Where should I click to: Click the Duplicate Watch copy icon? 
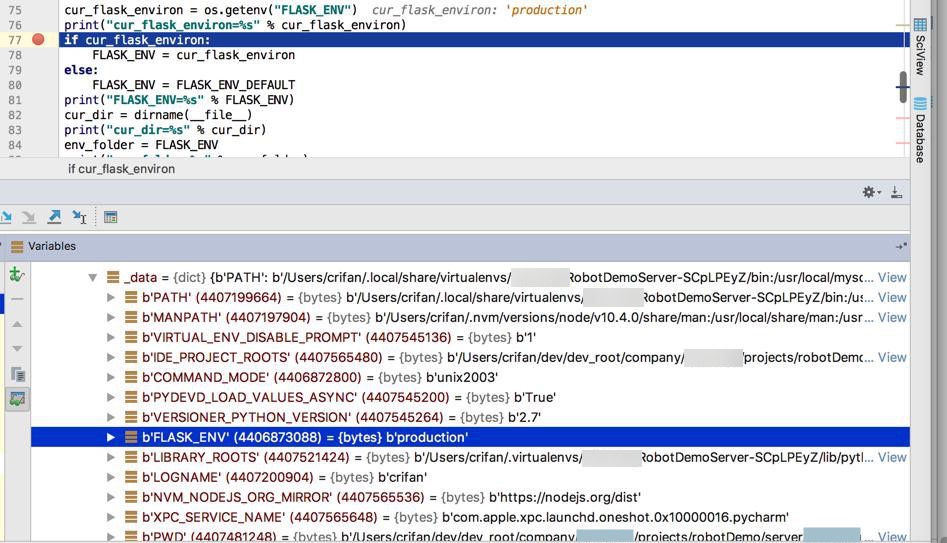[17, 374]
